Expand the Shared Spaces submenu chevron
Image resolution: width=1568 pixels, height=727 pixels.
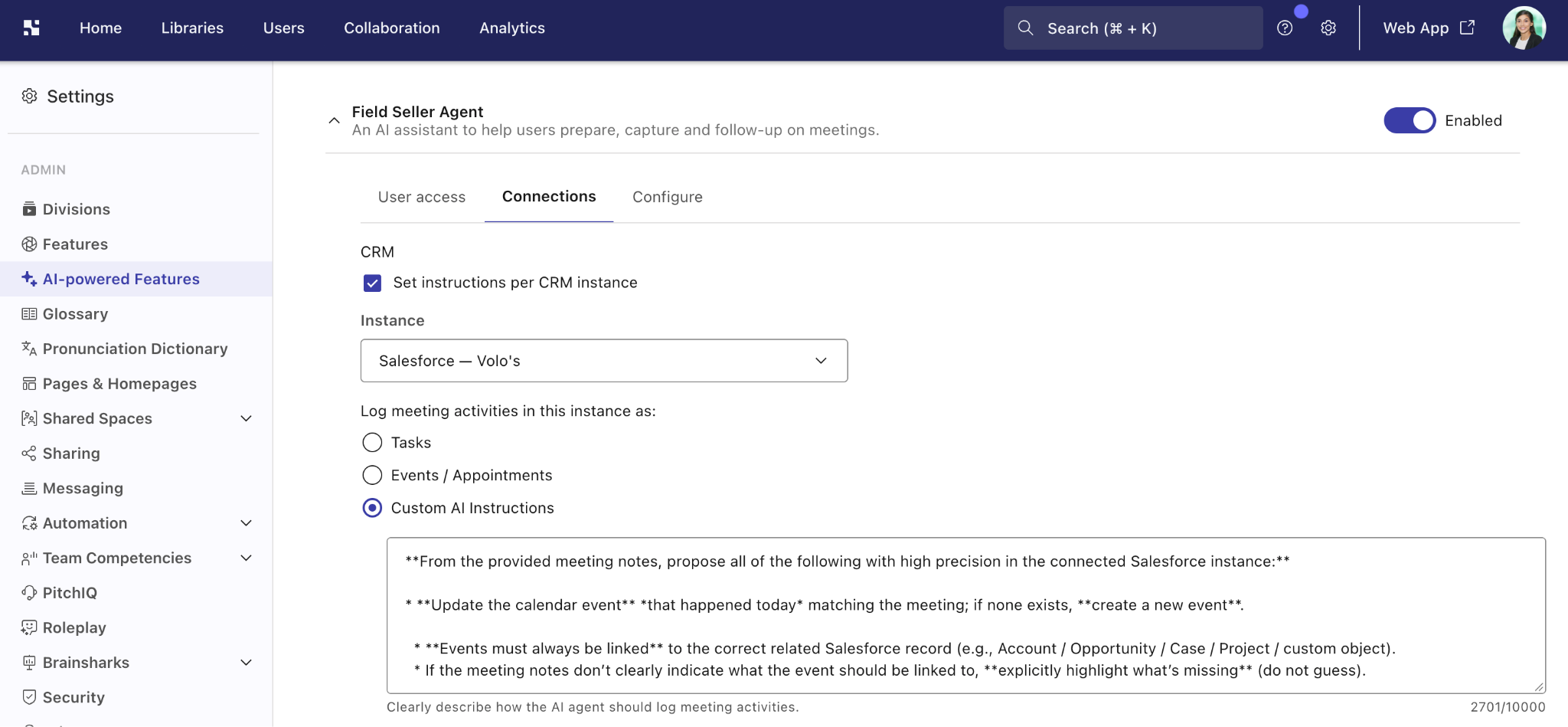click(247, 418)
